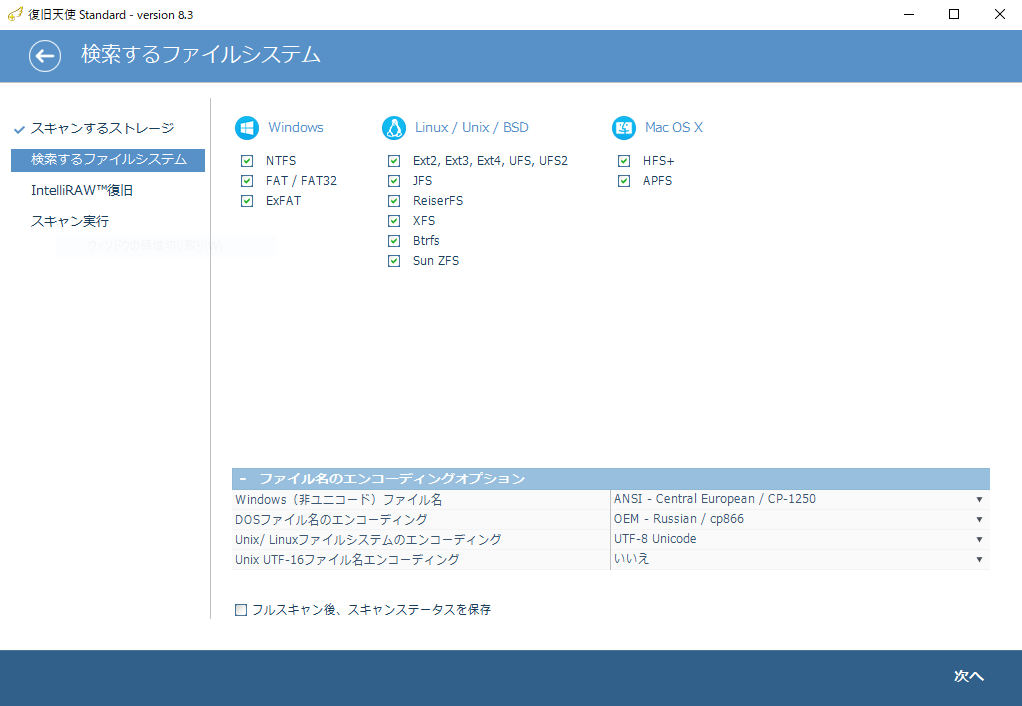
Task: Click the Mac OS X heading
Action: pos(674,128)
